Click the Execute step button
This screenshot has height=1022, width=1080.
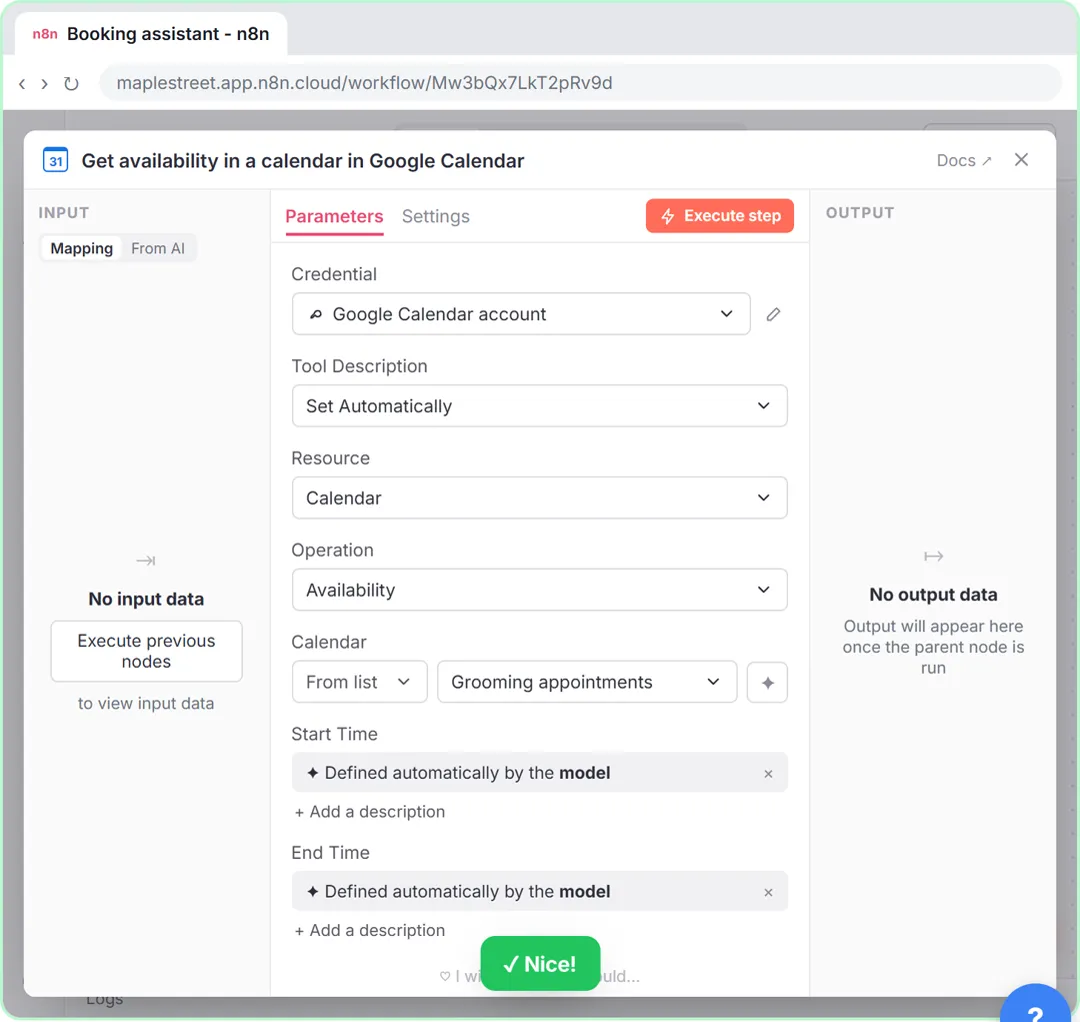coord(720,216)
